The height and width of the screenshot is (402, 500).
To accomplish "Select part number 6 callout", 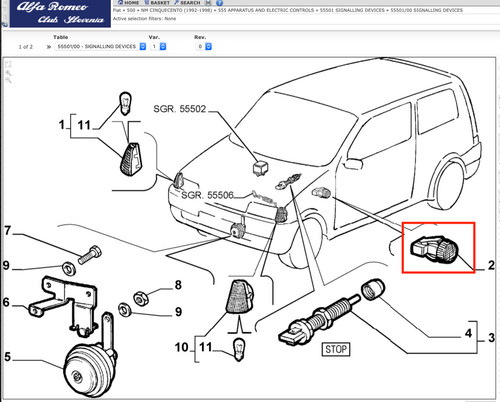I will coord(6,302).
